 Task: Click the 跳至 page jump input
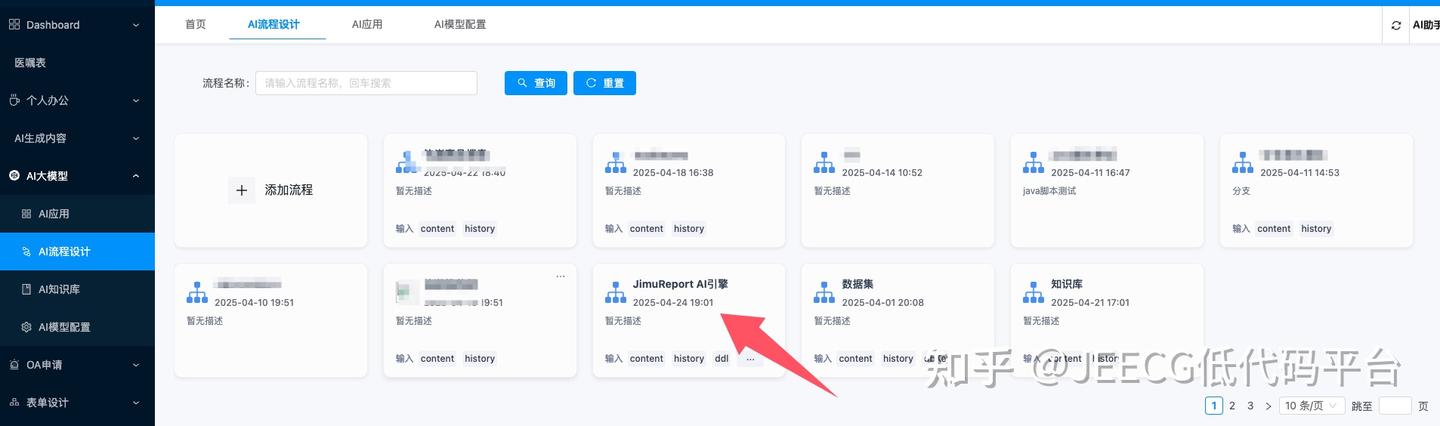click(1395, 406)
